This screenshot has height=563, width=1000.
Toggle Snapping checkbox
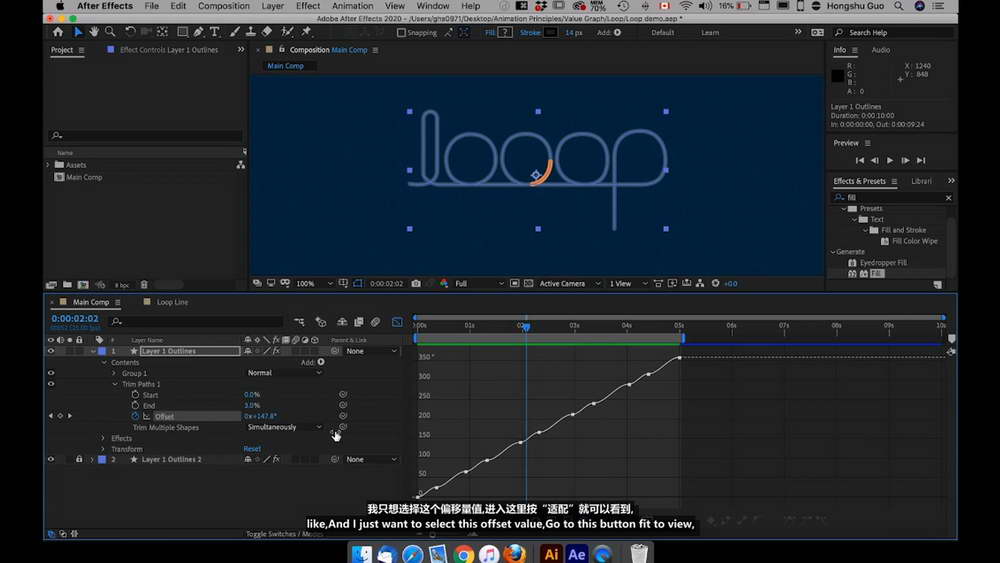pyautogui.click(x=401, y=33)
